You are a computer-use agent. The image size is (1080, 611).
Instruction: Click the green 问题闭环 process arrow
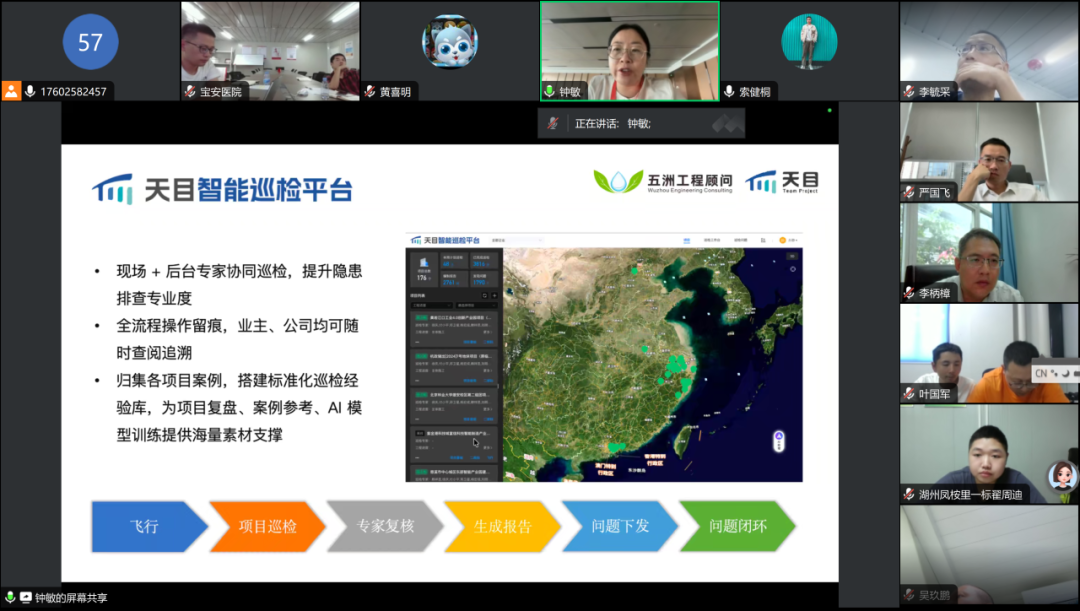click(x=738, y=526)
